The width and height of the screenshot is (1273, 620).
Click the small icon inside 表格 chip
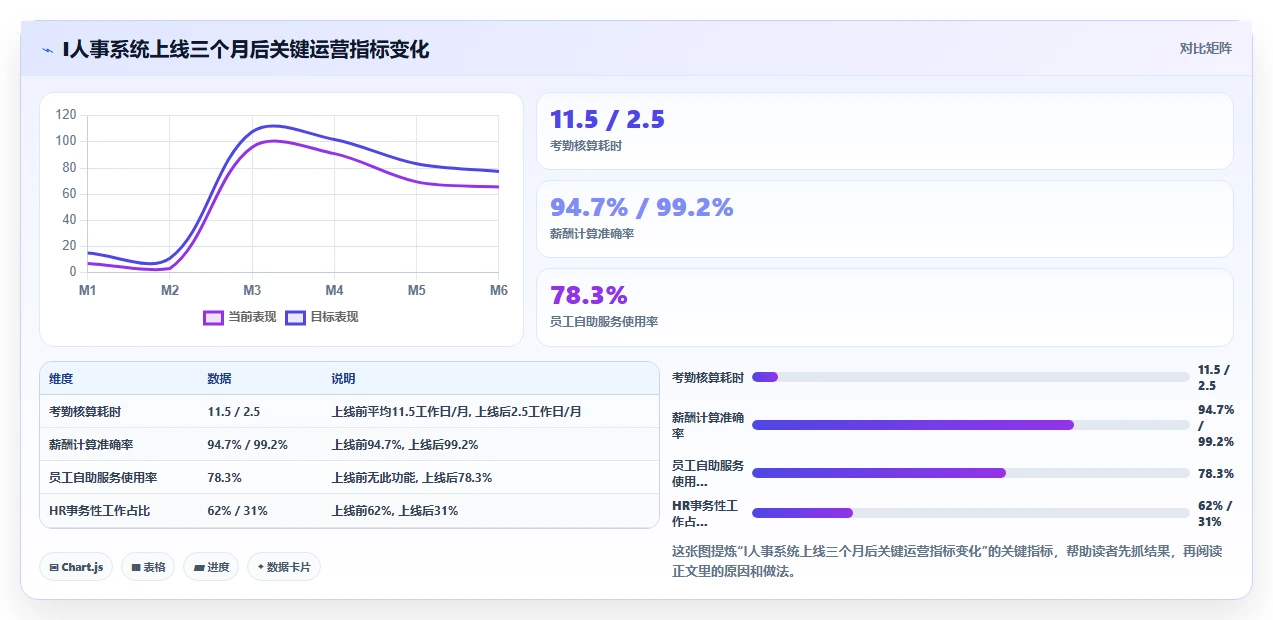coord(136,567)
